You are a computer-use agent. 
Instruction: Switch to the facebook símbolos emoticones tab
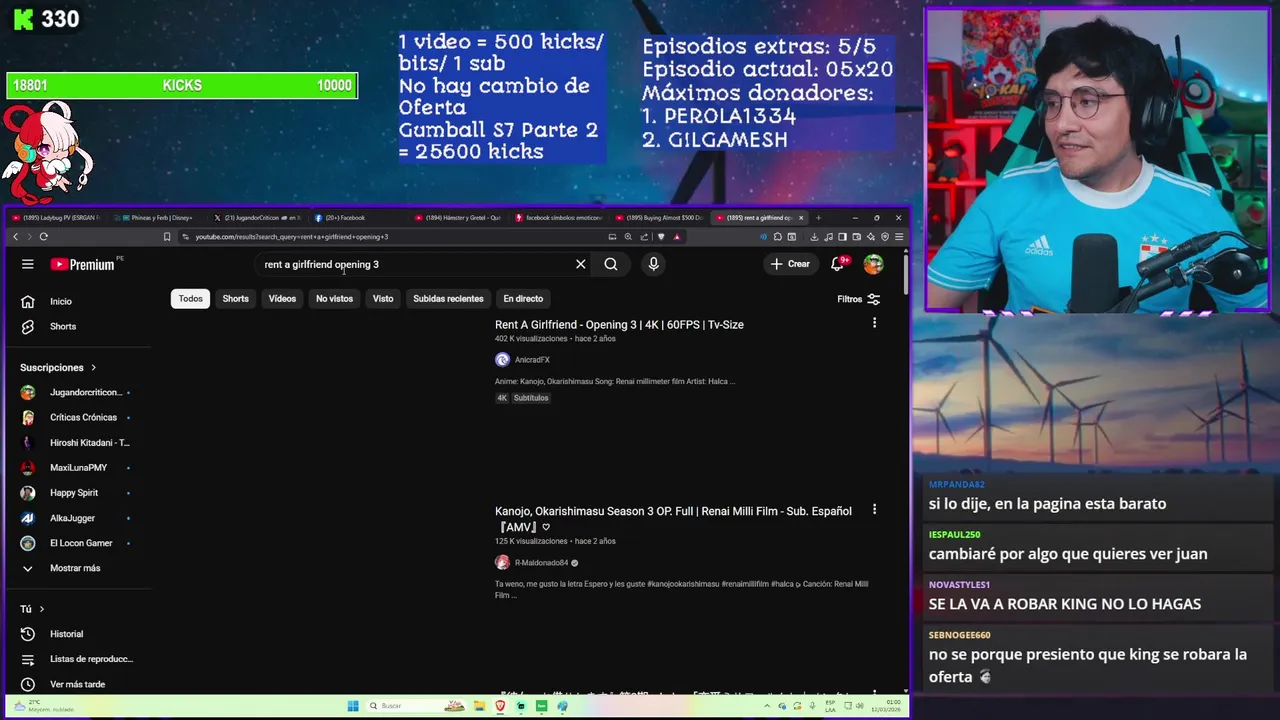pos(558,217)
